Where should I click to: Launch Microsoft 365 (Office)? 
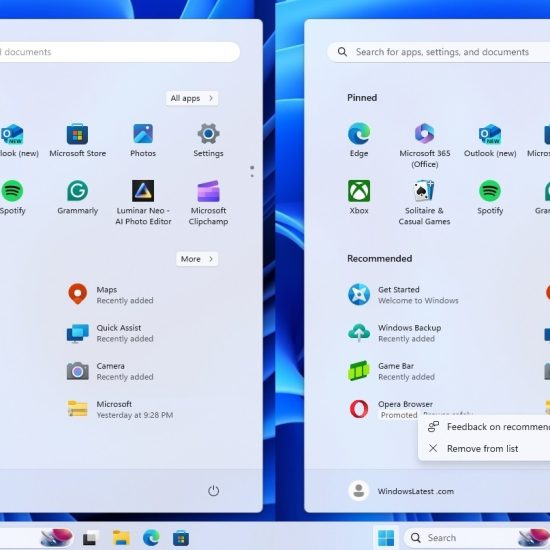424,145
